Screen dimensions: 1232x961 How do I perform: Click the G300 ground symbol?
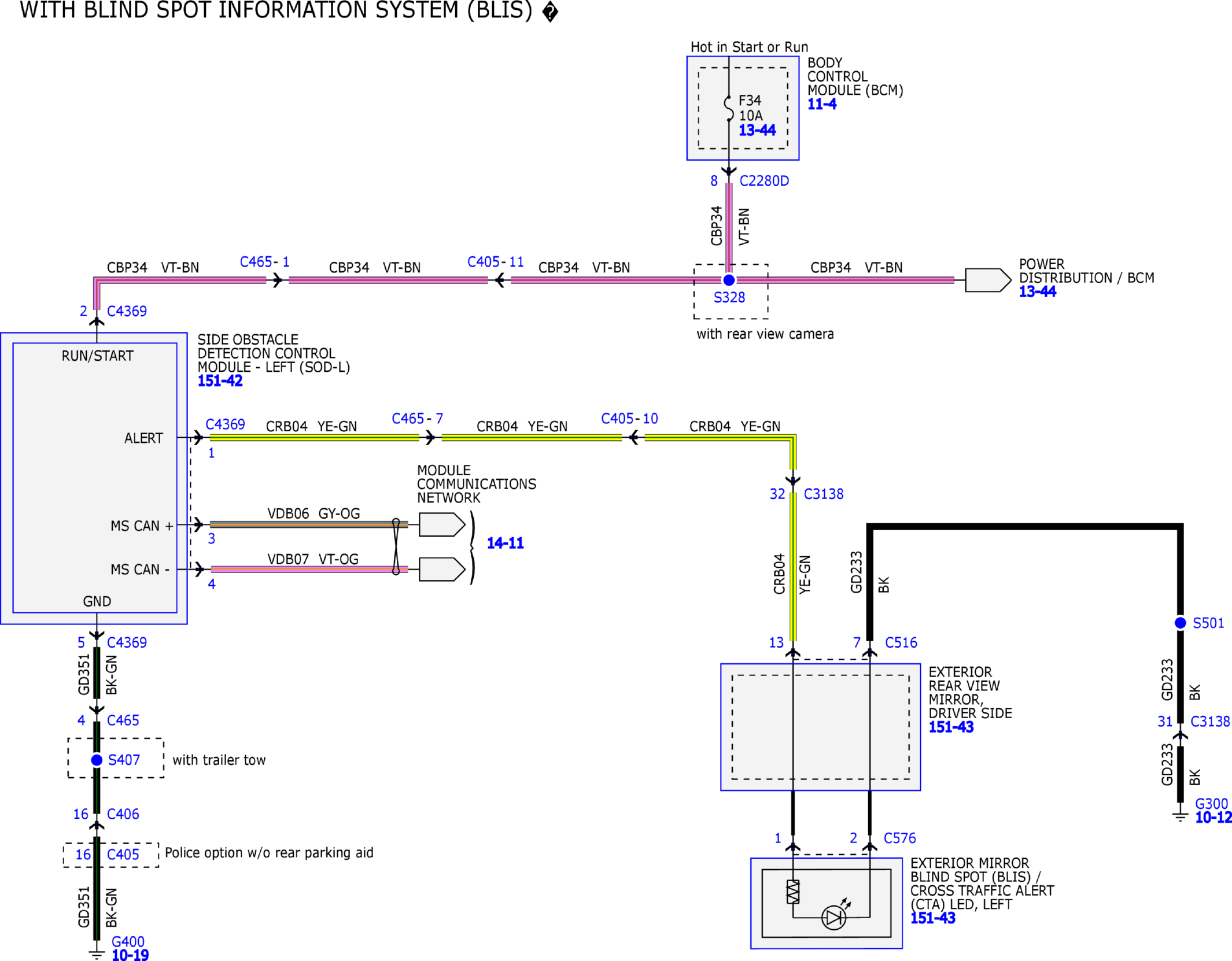point(1180,816)
